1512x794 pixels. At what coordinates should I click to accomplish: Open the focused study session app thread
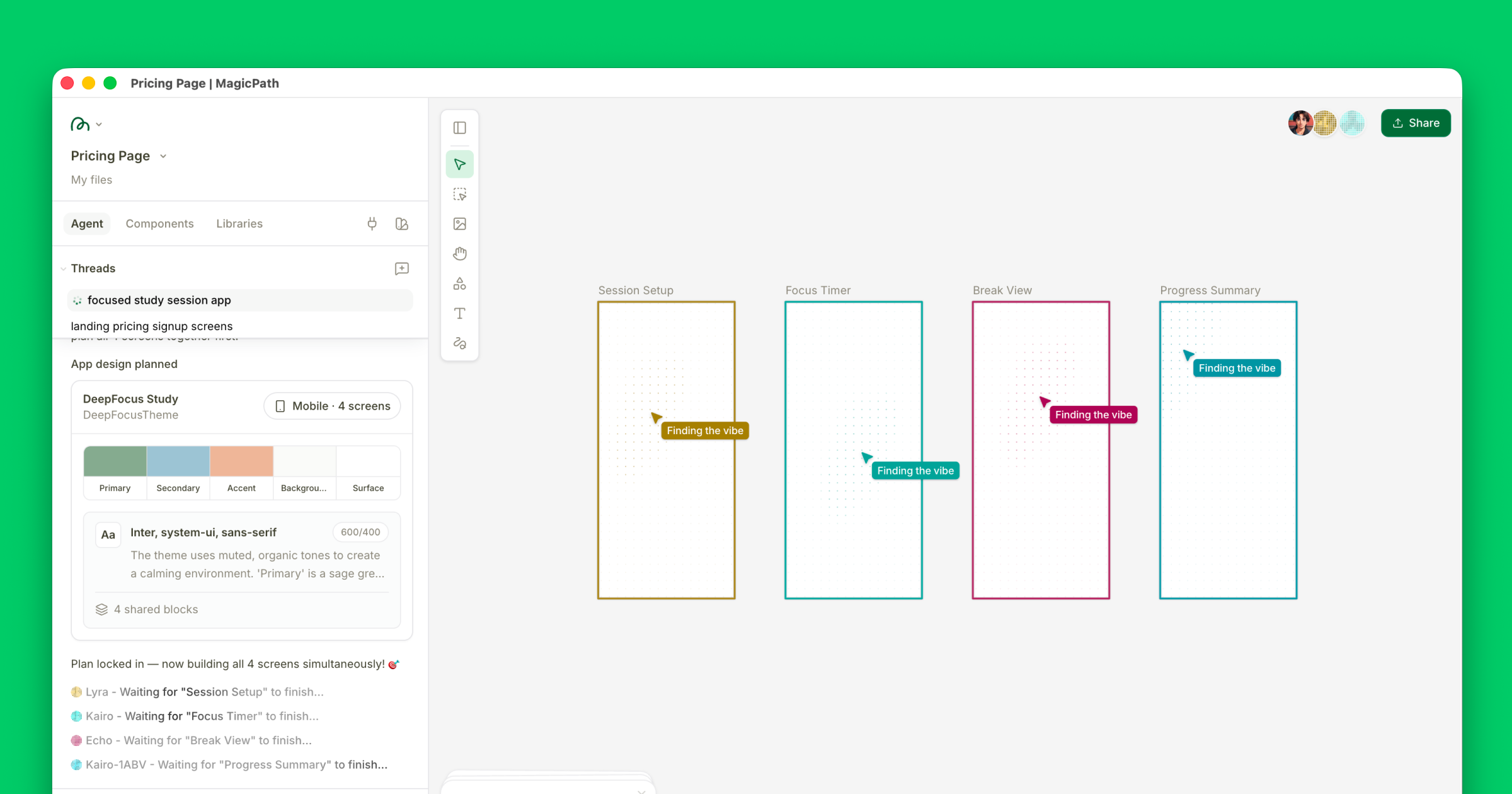tap(240, 301)
